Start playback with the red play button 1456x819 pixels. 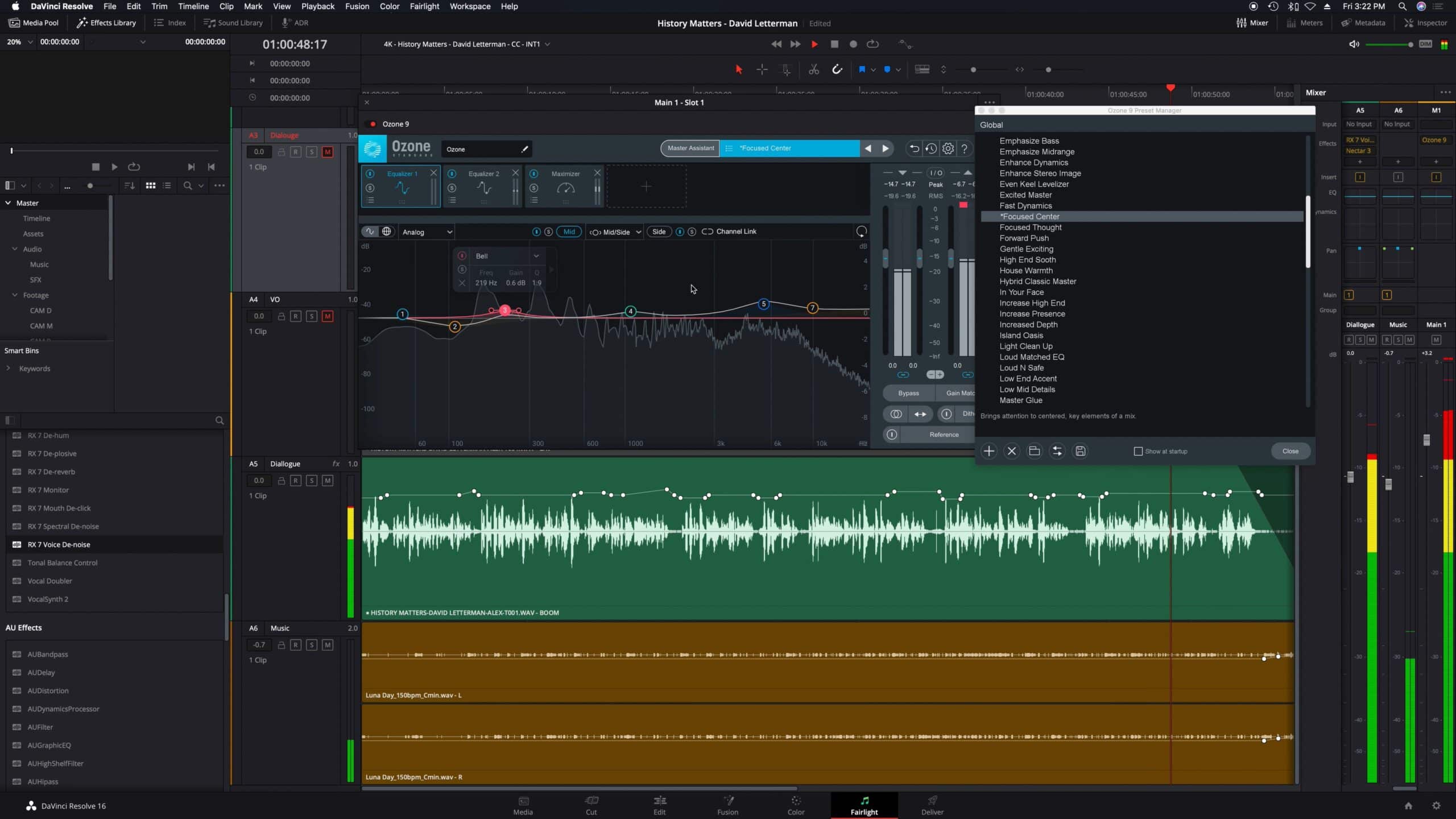pos(814,44)
